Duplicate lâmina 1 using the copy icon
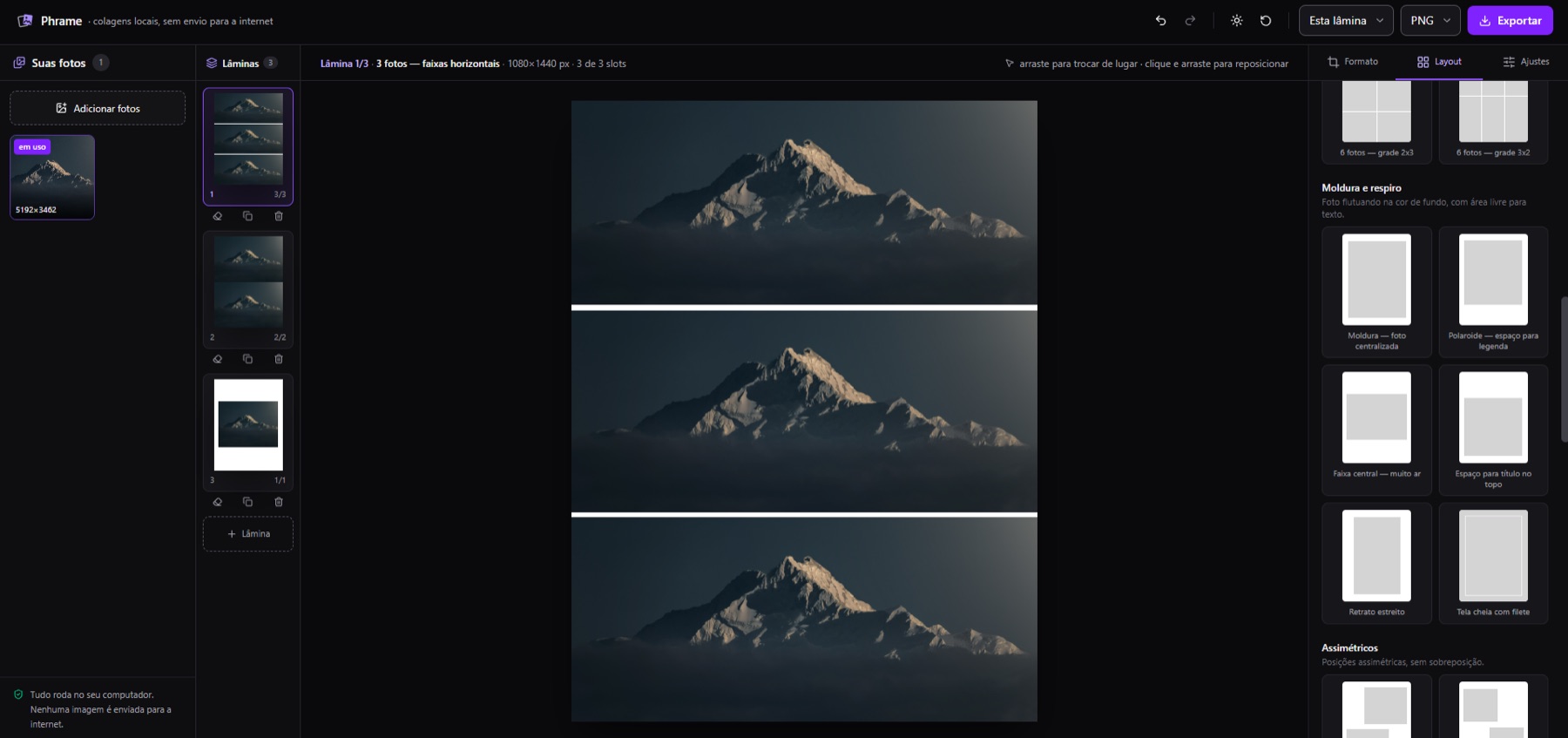Image resolution: width=1568 pixels, height=738 pixels. point(248,216)
